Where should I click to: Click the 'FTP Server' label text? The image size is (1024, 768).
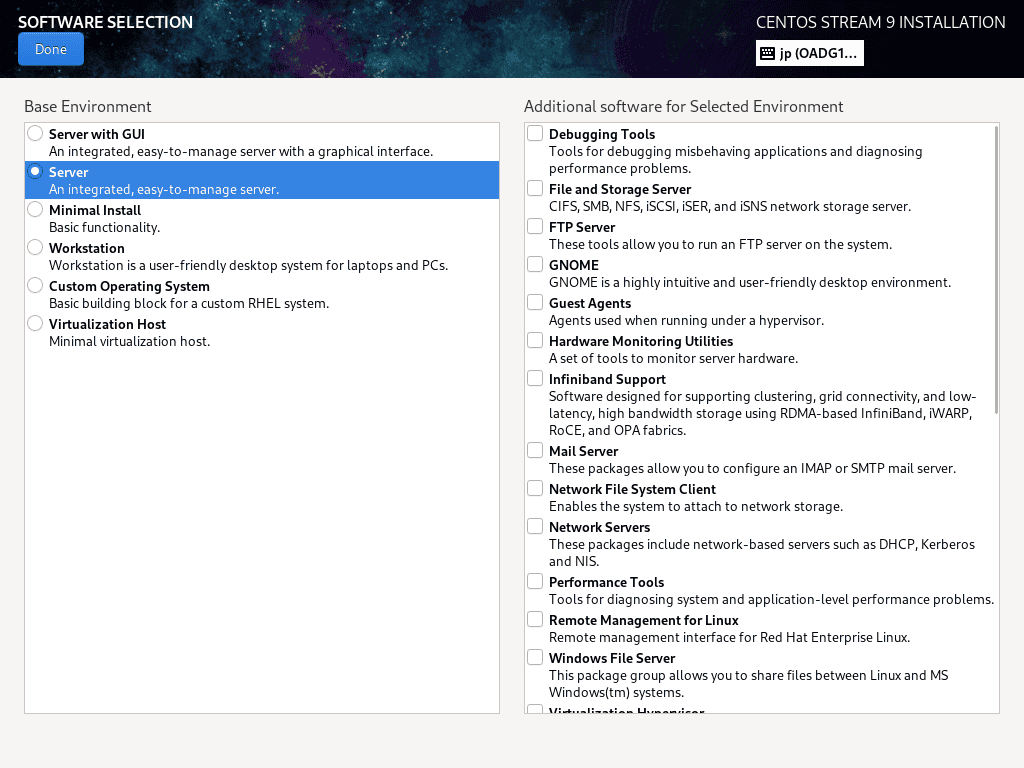582,227
